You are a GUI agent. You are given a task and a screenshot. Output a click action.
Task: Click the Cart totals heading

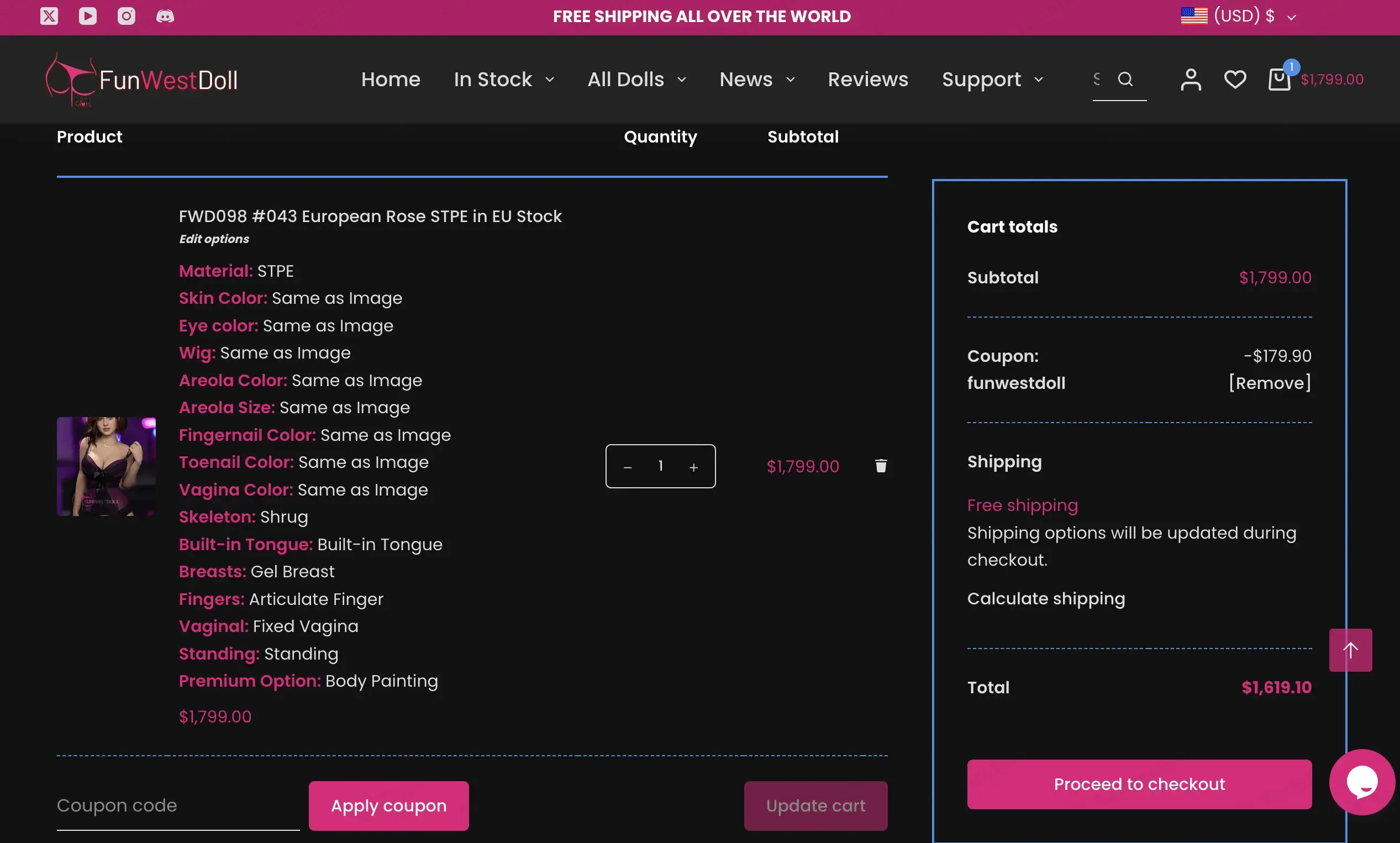coord(1012,226)
